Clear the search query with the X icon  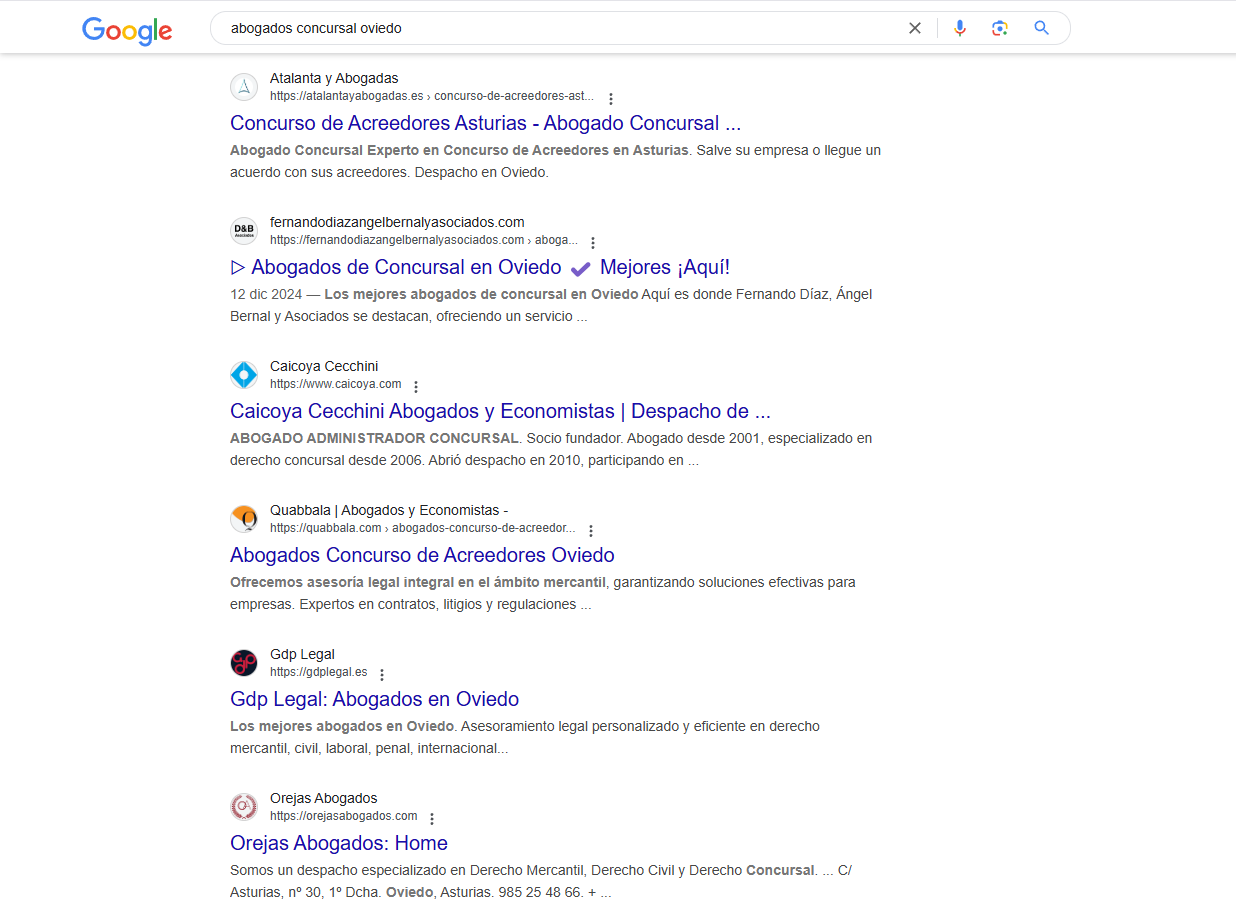point(914,28)
